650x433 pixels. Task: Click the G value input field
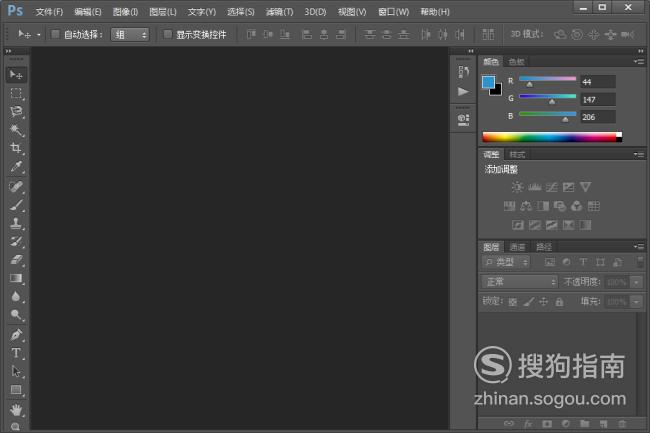click(x=597, y=99)
